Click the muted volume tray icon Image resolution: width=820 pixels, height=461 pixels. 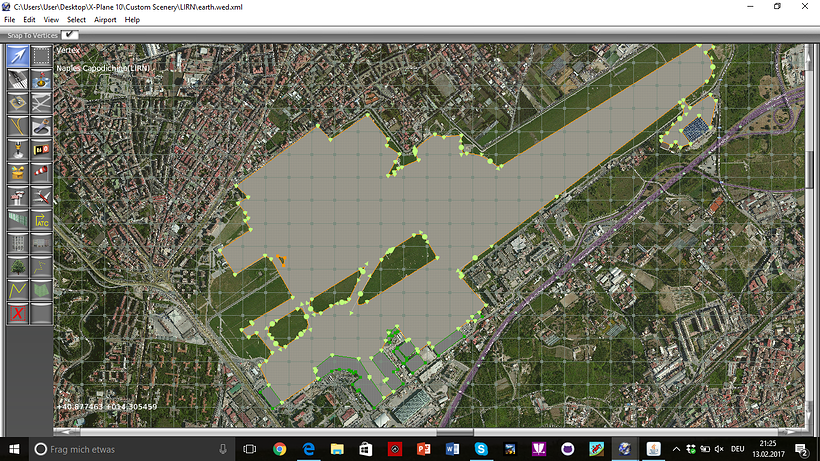pyautogui.click(x=720, y=449)
